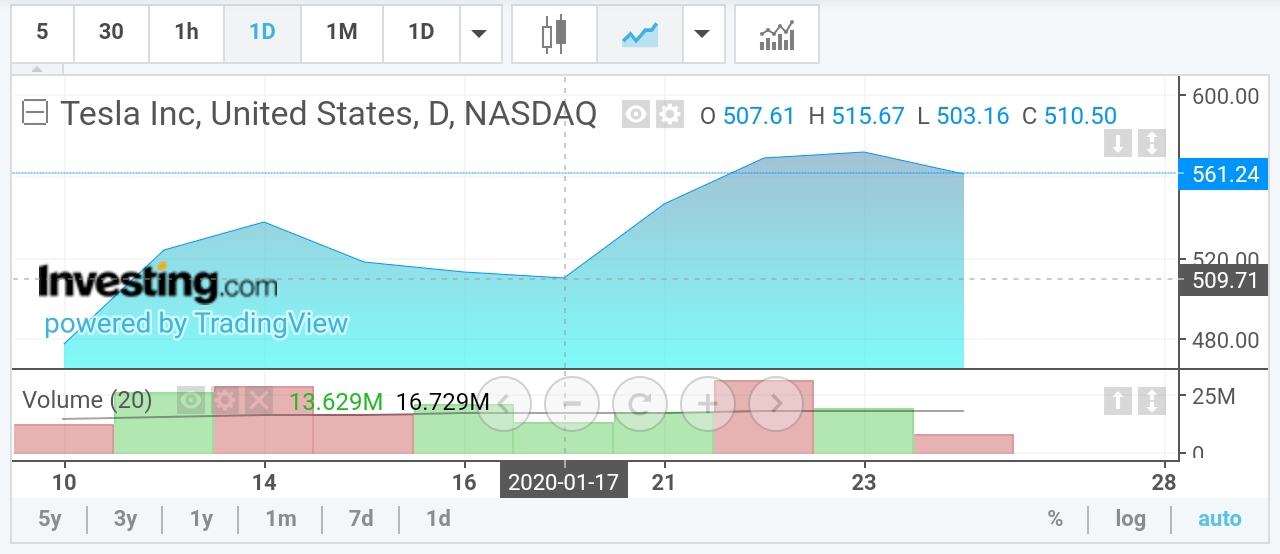Reset the chart view

pyautogui.click(x=639, y=404)
